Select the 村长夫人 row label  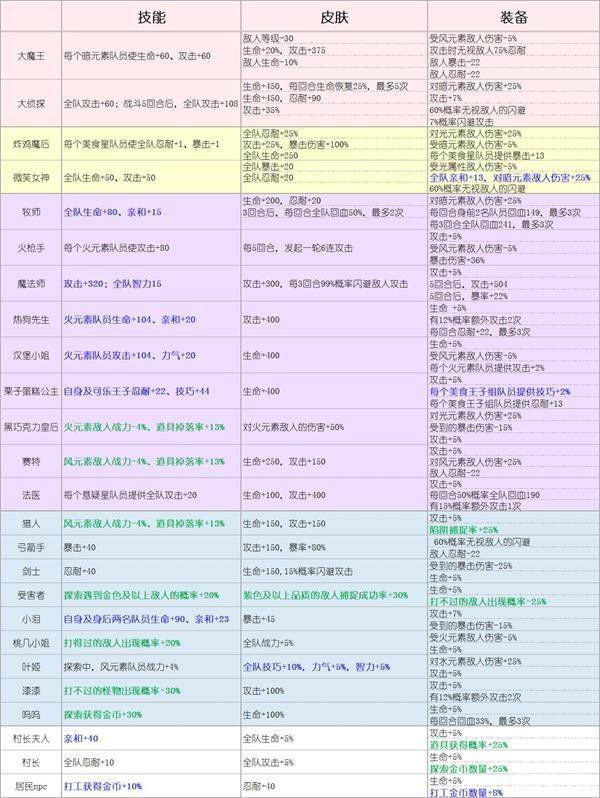30,738
